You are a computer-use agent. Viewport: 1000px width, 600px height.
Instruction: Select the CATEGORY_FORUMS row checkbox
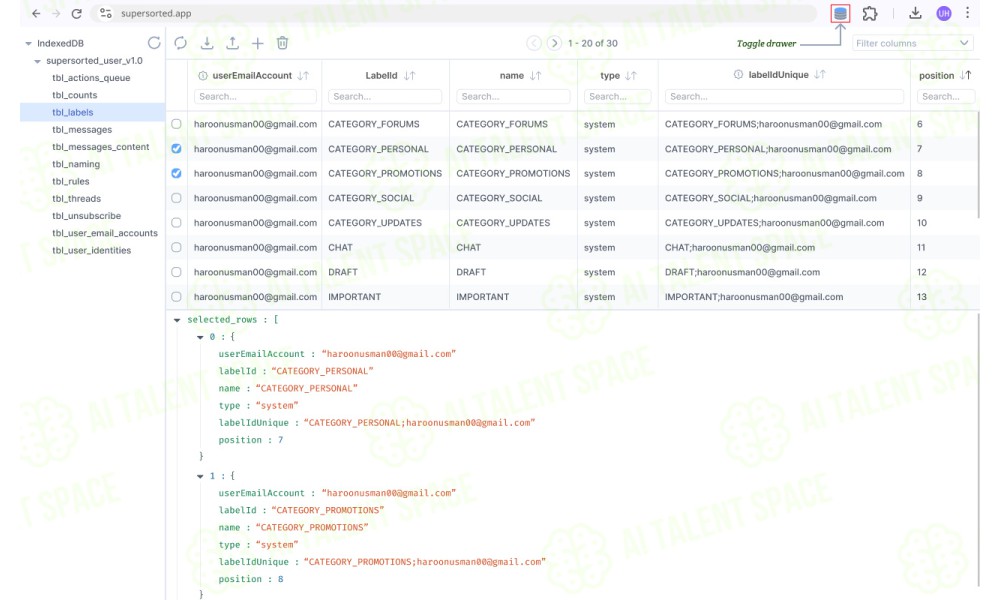point(176,124)
